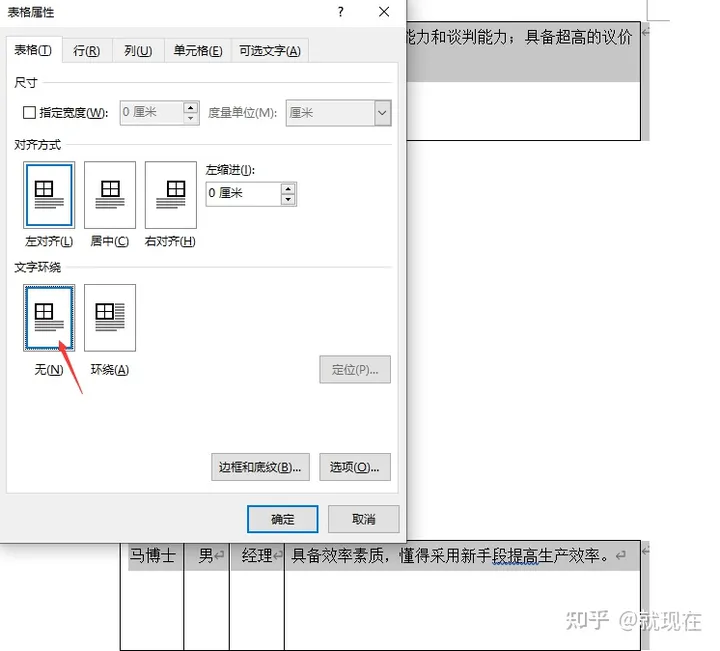The height and width of the screenshot is (651, 720).
Task: Cancel with the 取消 button
Action: [364, 519]
